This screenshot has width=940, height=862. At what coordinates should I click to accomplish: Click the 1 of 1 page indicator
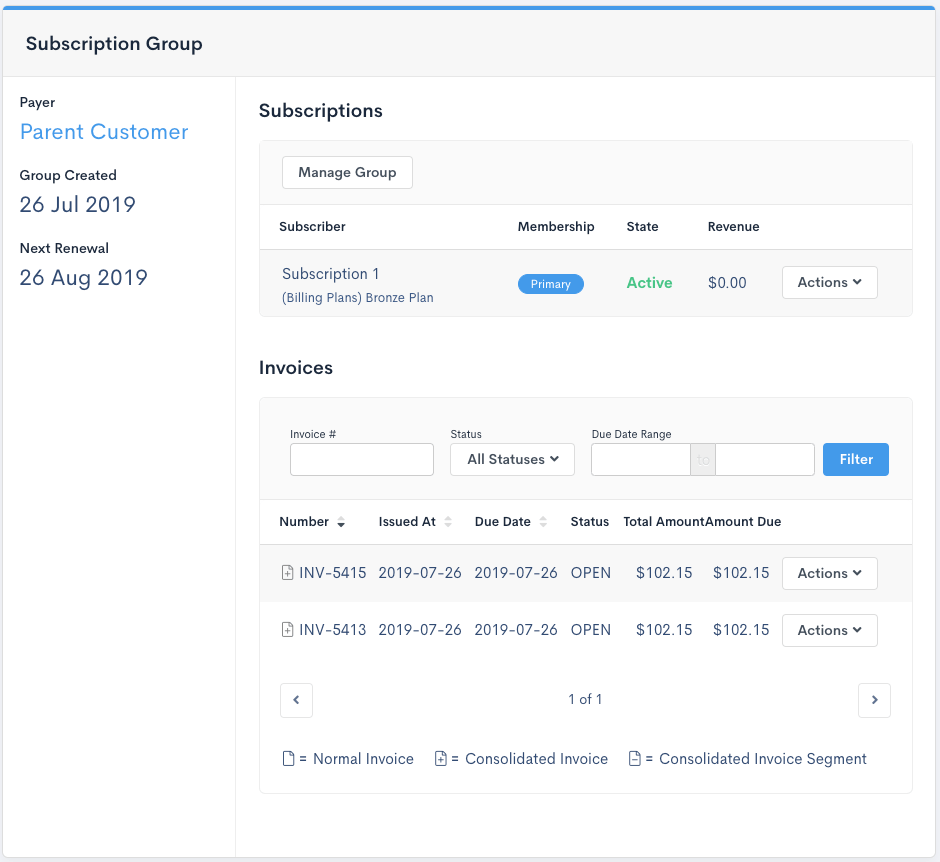[x=585, y=699]
